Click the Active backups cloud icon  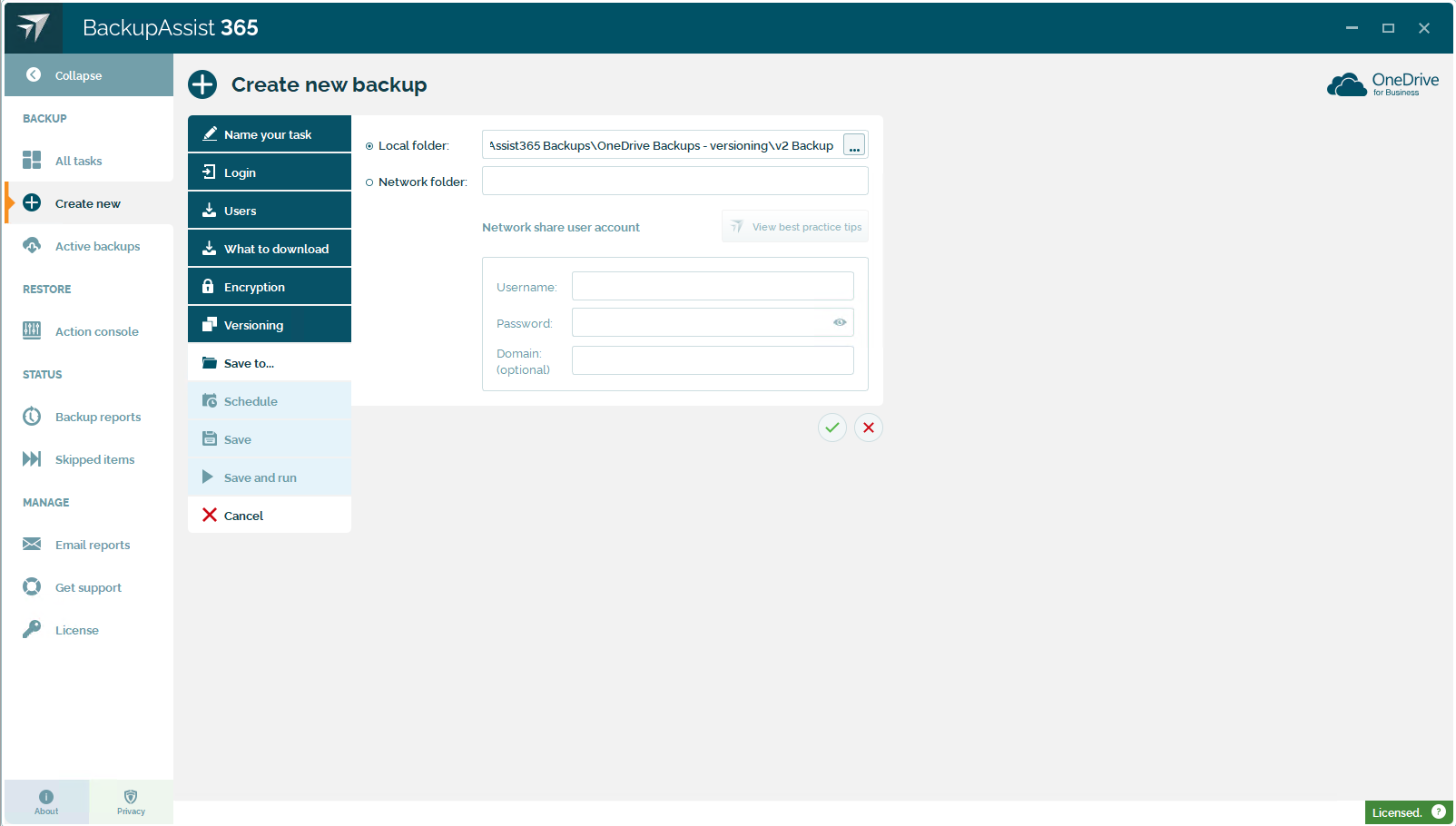coord(32,245)
